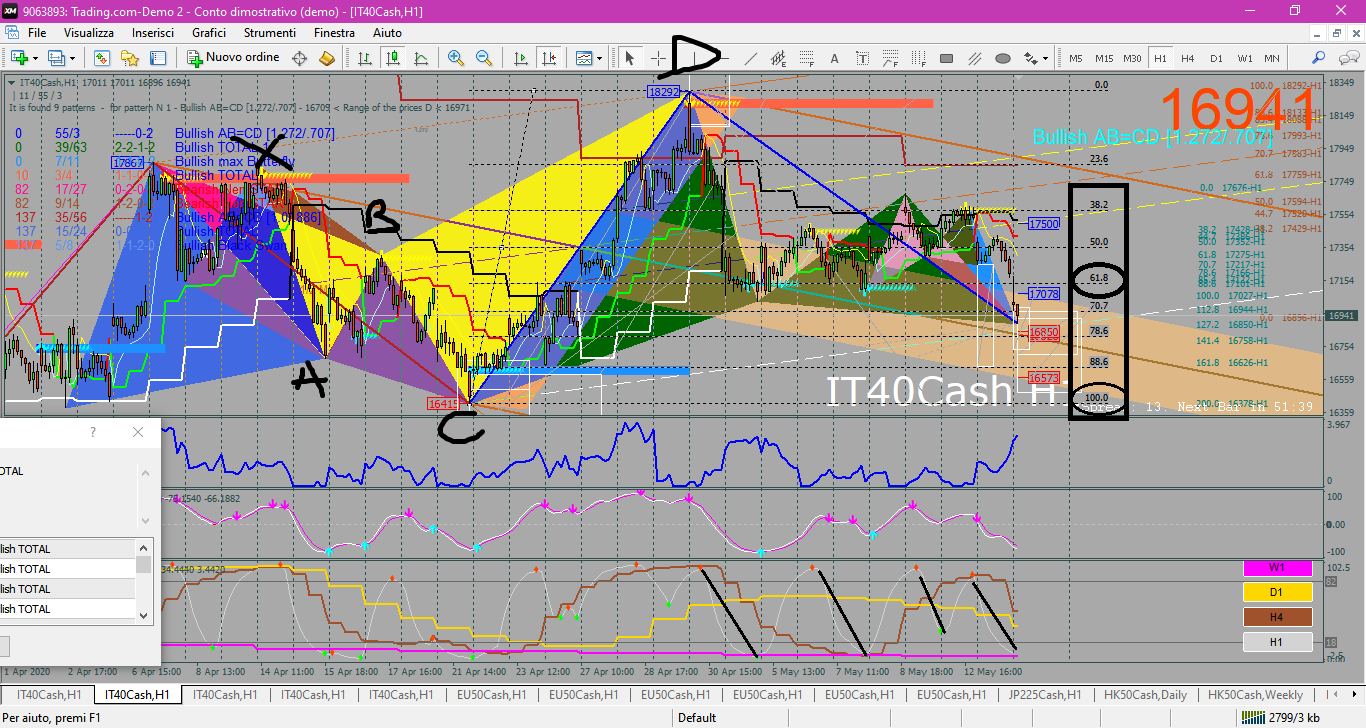
Task: Open the Finestra menu
Action: pyautogui.click(x=334, y=33)
